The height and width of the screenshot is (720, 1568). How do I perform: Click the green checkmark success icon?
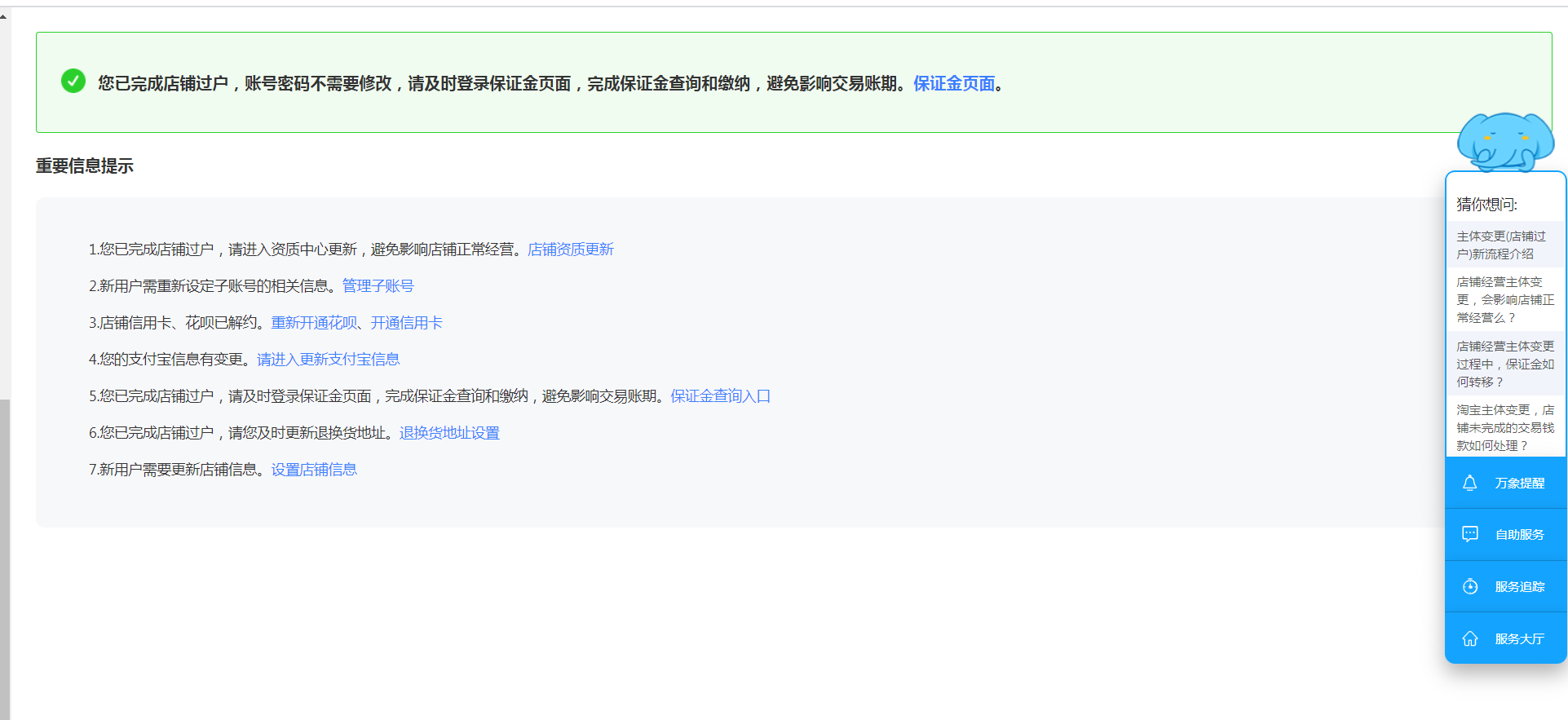pyautogui.click(x=73, y=81)
